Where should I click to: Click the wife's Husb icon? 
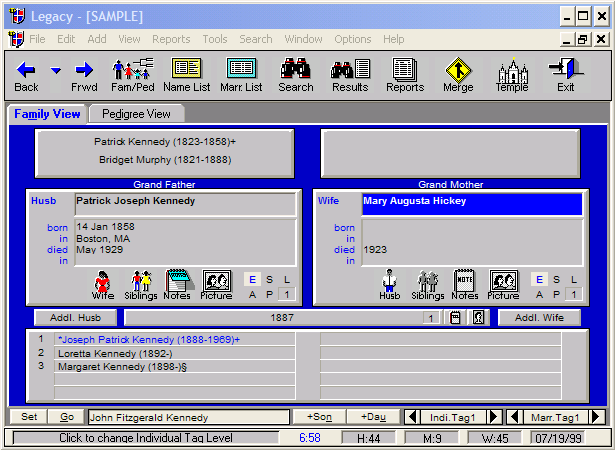[389, 285]
